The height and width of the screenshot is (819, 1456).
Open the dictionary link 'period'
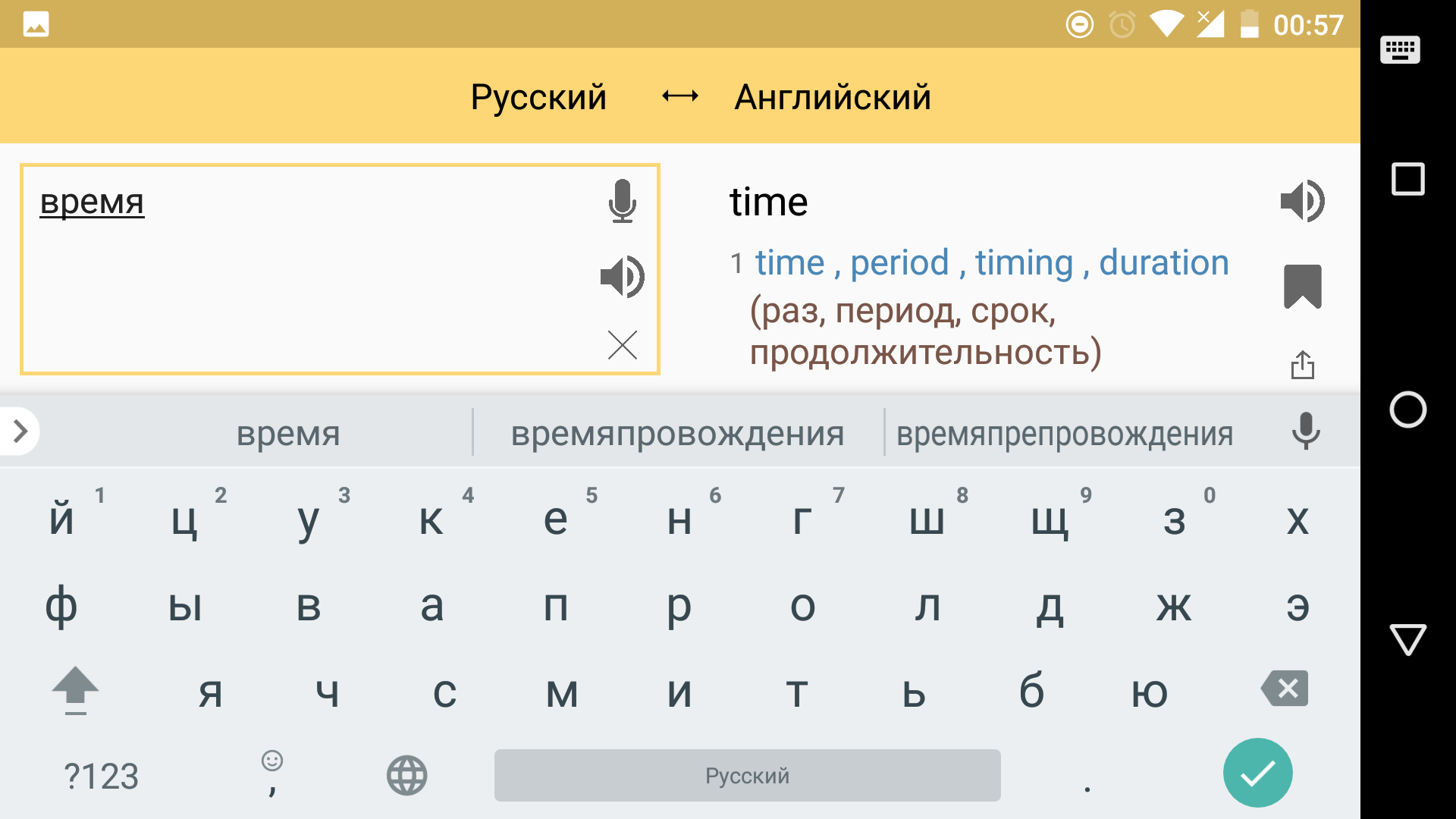(899, 263)
